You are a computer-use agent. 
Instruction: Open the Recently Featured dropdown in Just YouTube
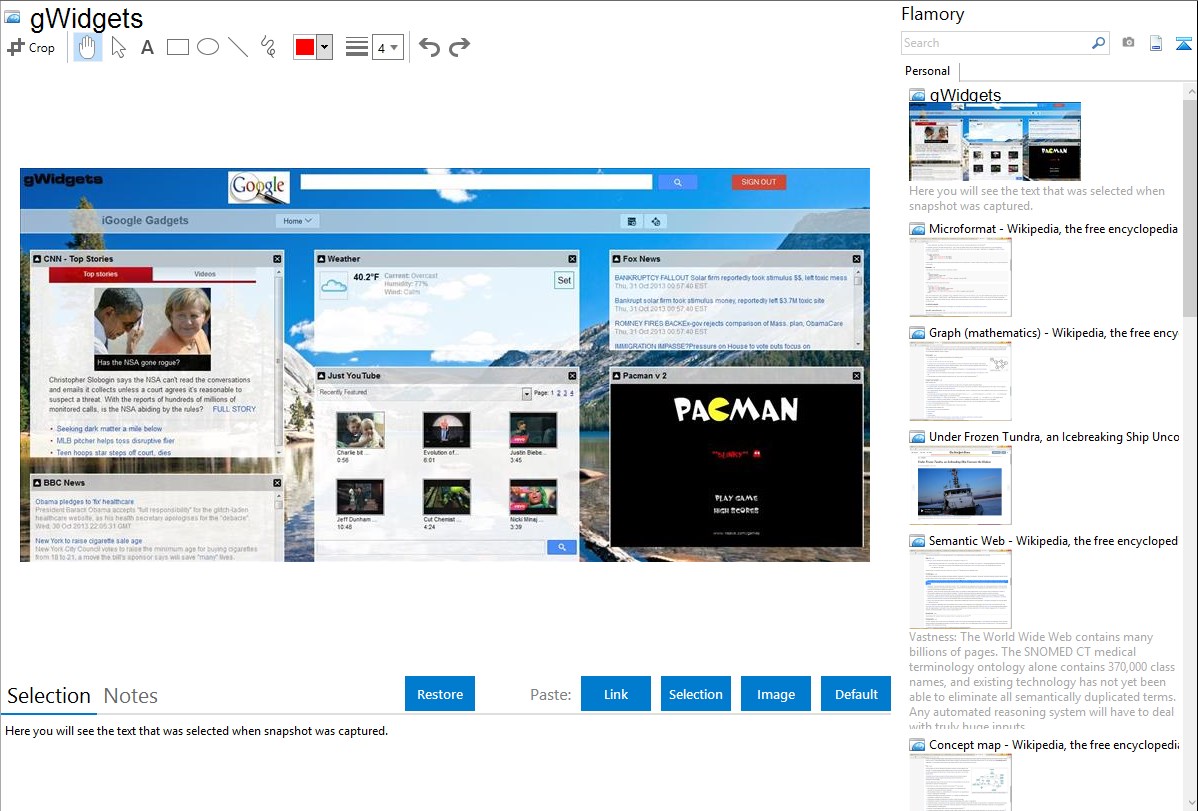click(x=526, y=394)
